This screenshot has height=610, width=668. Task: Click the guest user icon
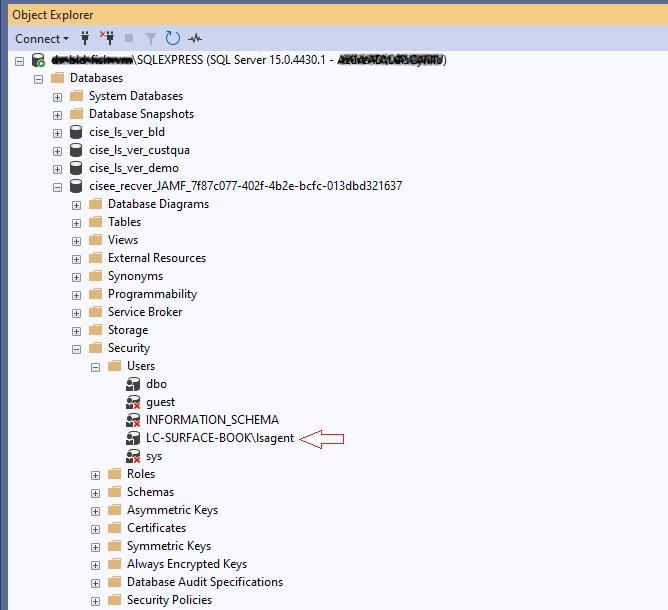tap(133, 402)
